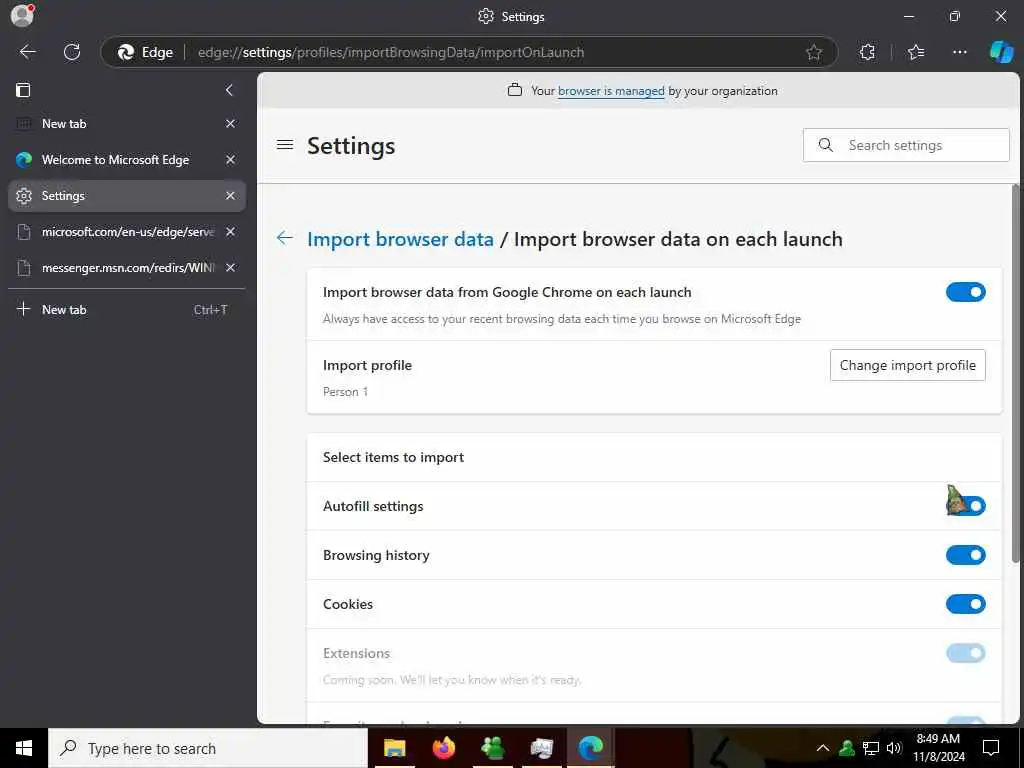Viewport: 1024px width, 768px height.
Task: Close the Welcome to Microsoft Edge tab
Action: point(231,159)
